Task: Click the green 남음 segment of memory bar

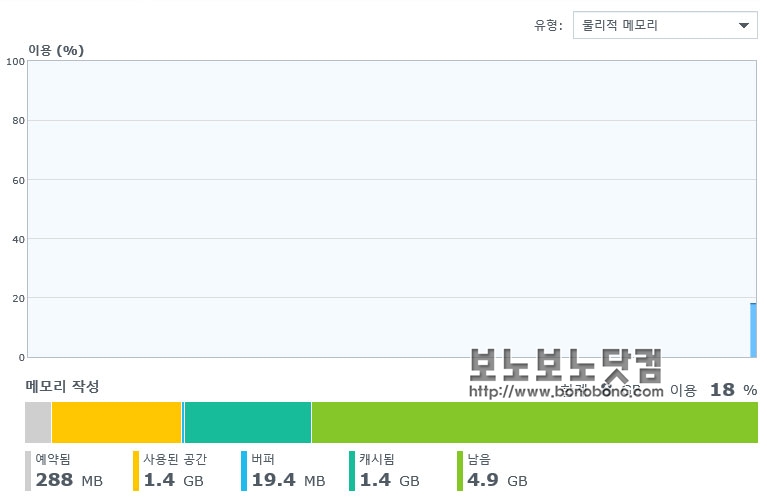Action: (x=535, y=422)
